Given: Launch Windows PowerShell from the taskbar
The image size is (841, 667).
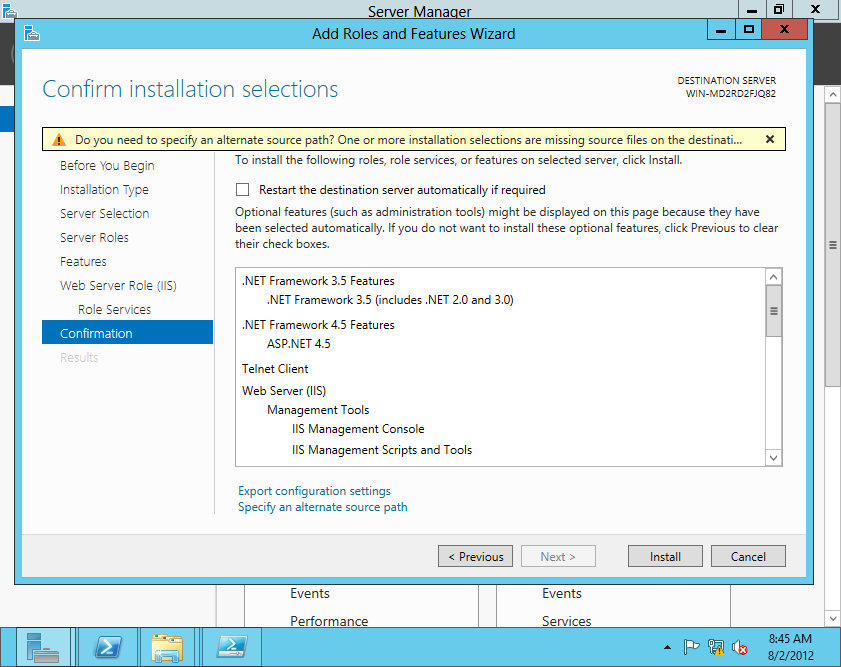Looking at the screenshot, I should [x=107, y=647].
